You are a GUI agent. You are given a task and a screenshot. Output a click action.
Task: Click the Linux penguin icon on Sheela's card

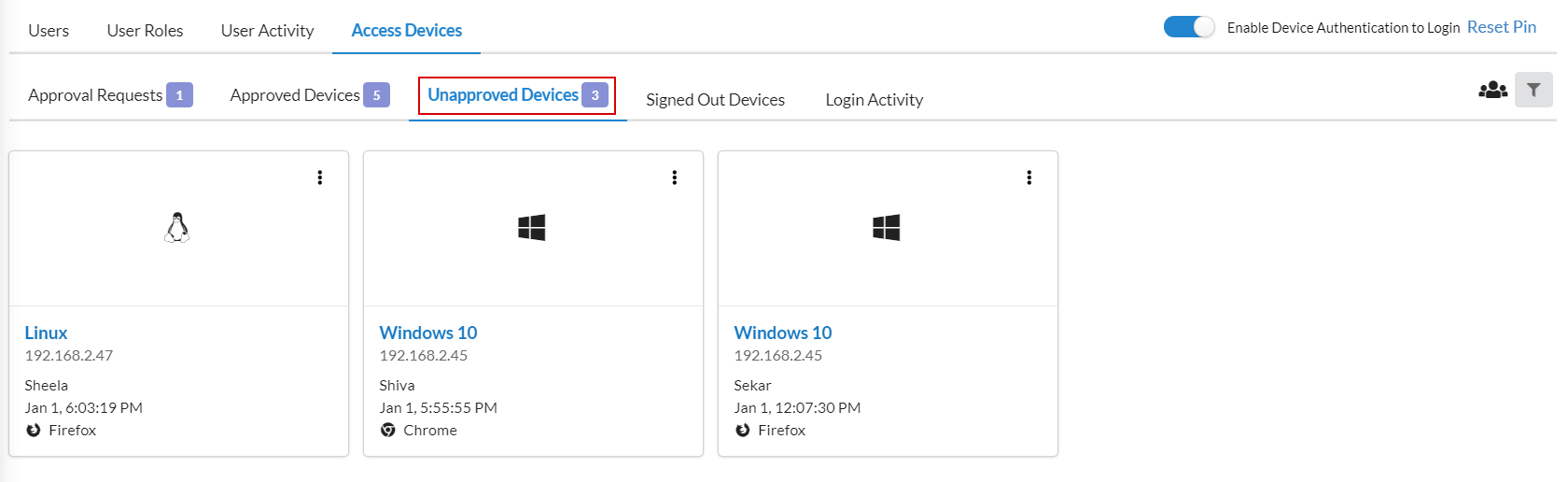(177, 228)
